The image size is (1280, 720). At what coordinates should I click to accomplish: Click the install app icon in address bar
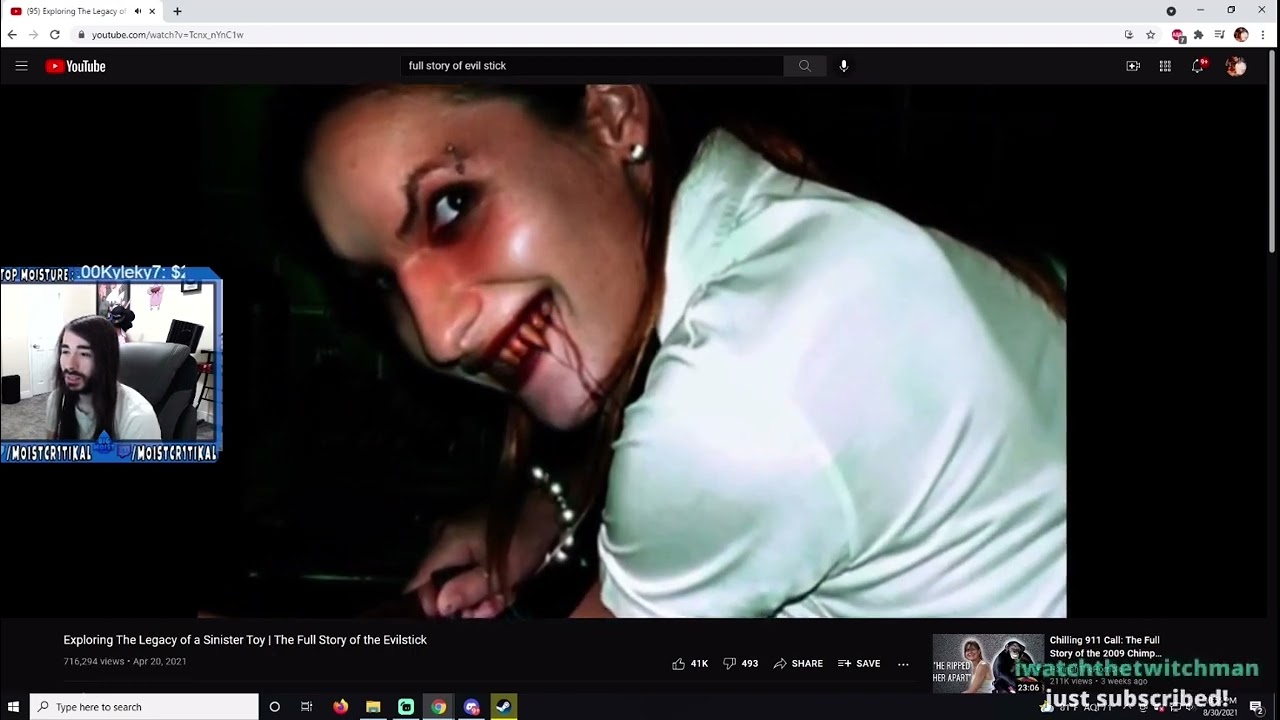click(x=1129, y=35)
